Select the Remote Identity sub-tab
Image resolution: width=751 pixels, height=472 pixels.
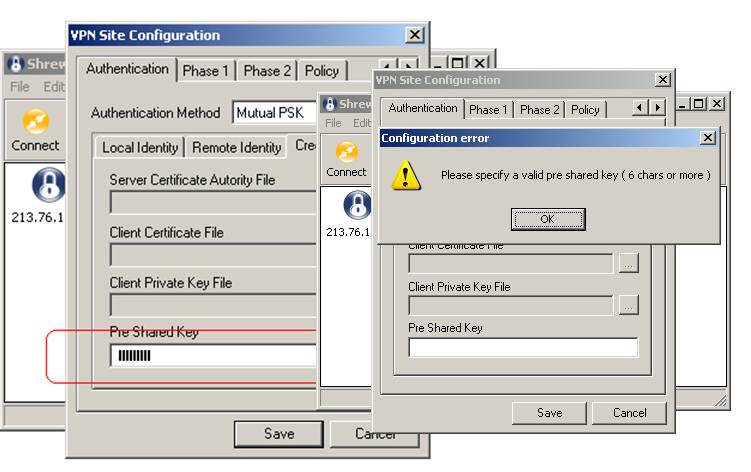pyautogui.click(x=236, y=147)
